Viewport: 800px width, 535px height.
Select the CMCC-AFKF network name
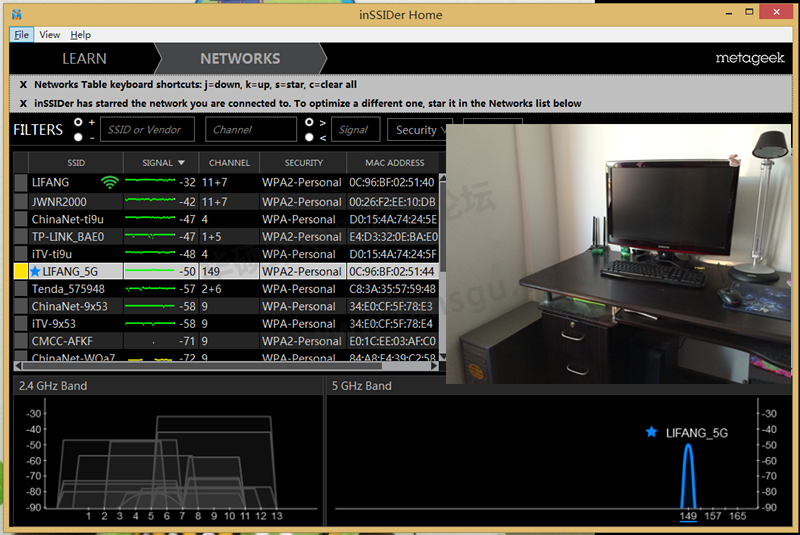(62, 341)
